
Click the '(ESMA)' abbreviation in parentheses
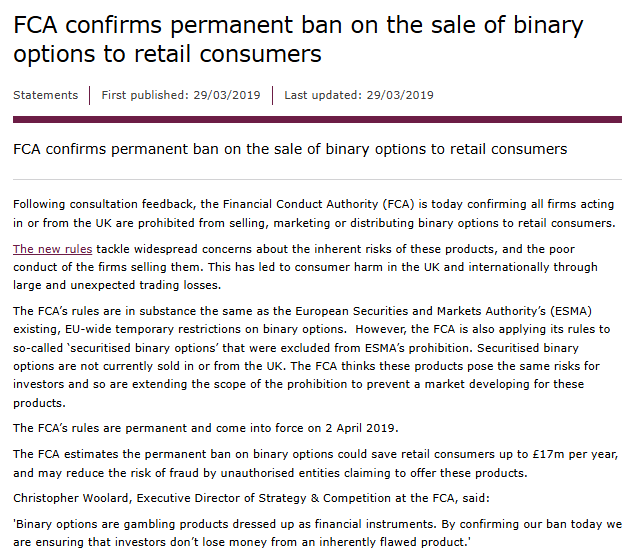tap(571, 311)
